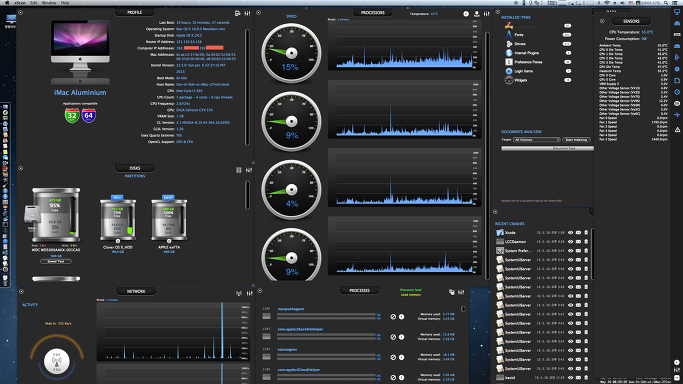Stop the storeagent process
Viewport: 683px width, 384px height.
(393, 357)
